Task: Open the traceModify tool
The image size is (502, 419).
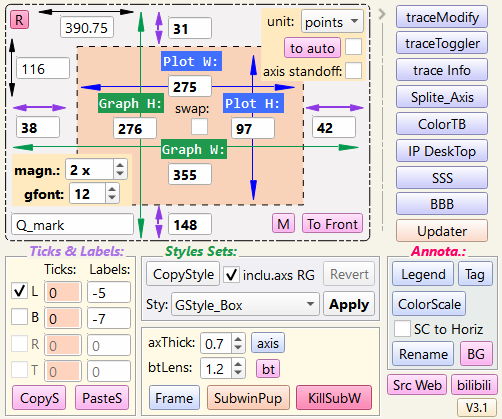Action: click(442, 17)
